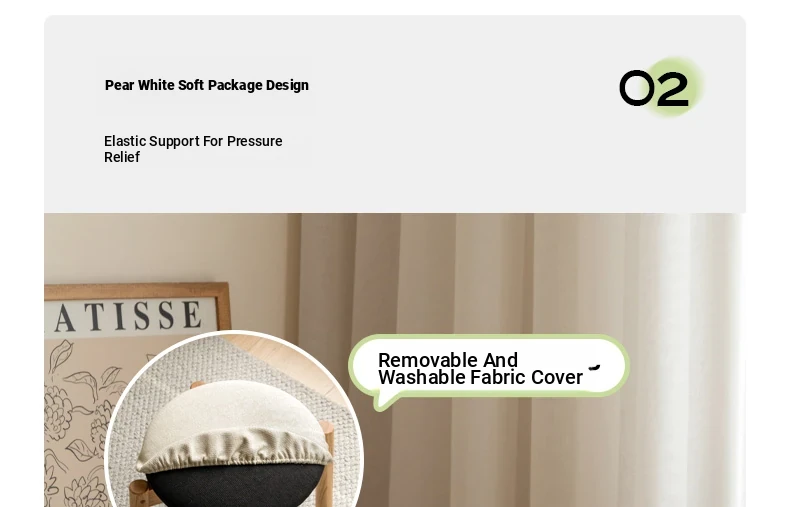Click the "Pear White Soft Package Design" heading
Image resolution: width=790 pixels, height=507 pixels.
(207, 85)
